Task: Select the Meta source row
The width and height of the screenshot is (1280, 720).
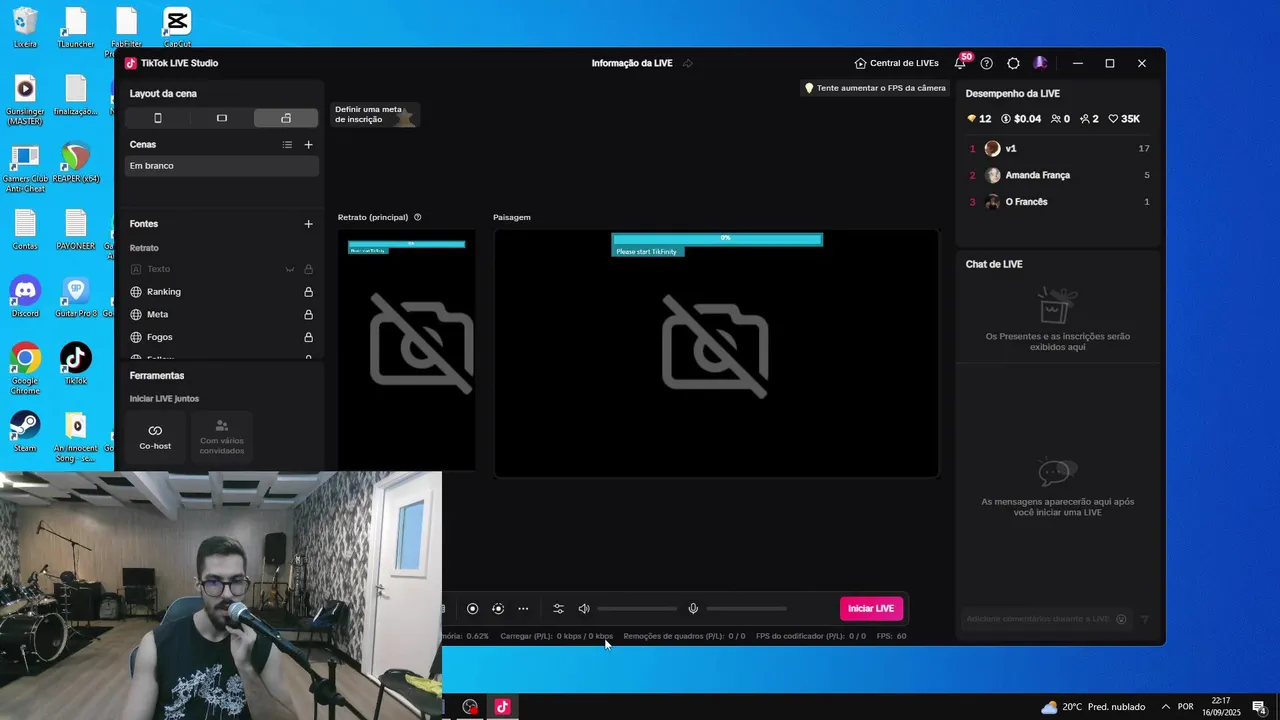Action: [221, 315]
